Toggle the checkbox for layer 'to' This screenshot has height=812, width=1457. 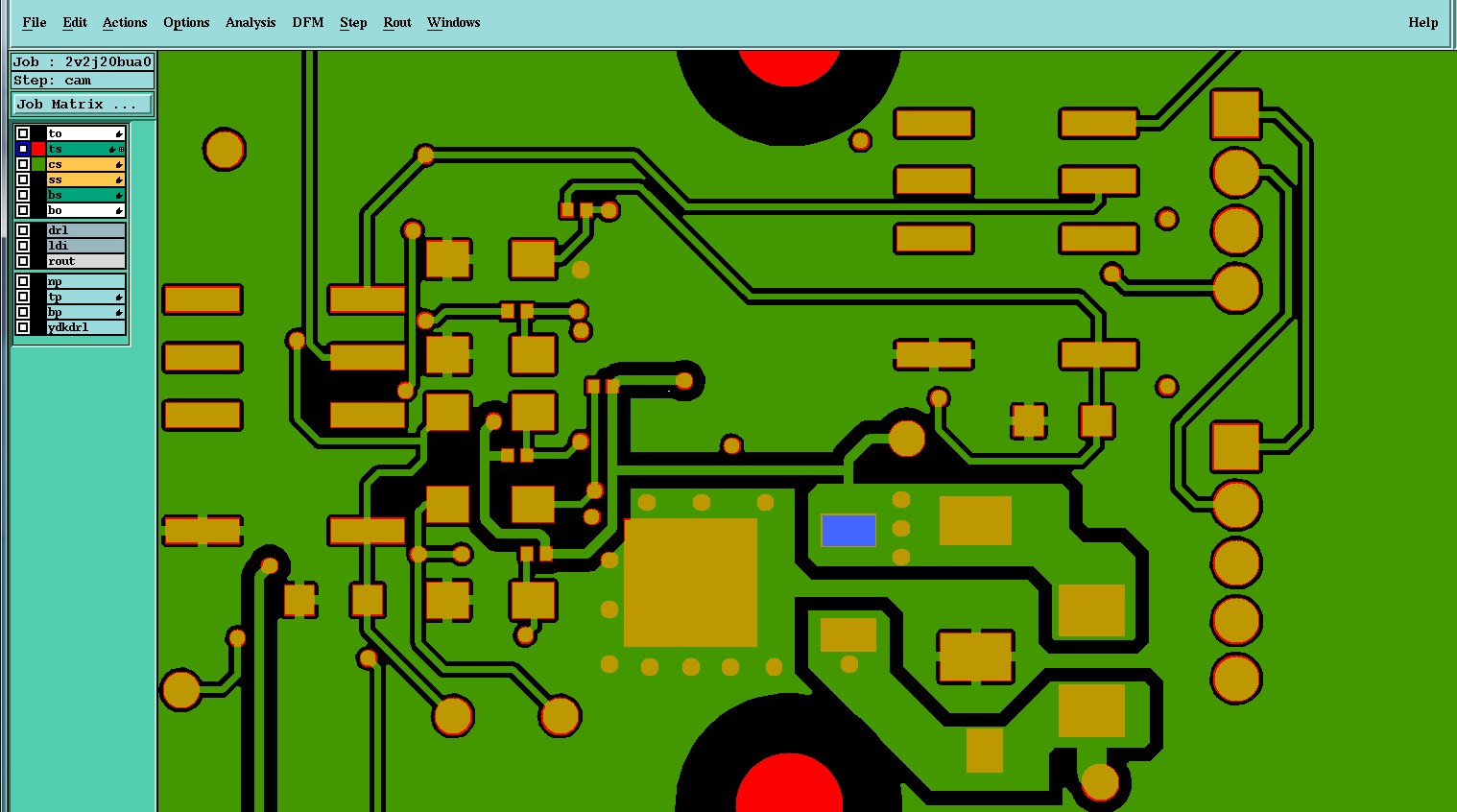(23, 133)
